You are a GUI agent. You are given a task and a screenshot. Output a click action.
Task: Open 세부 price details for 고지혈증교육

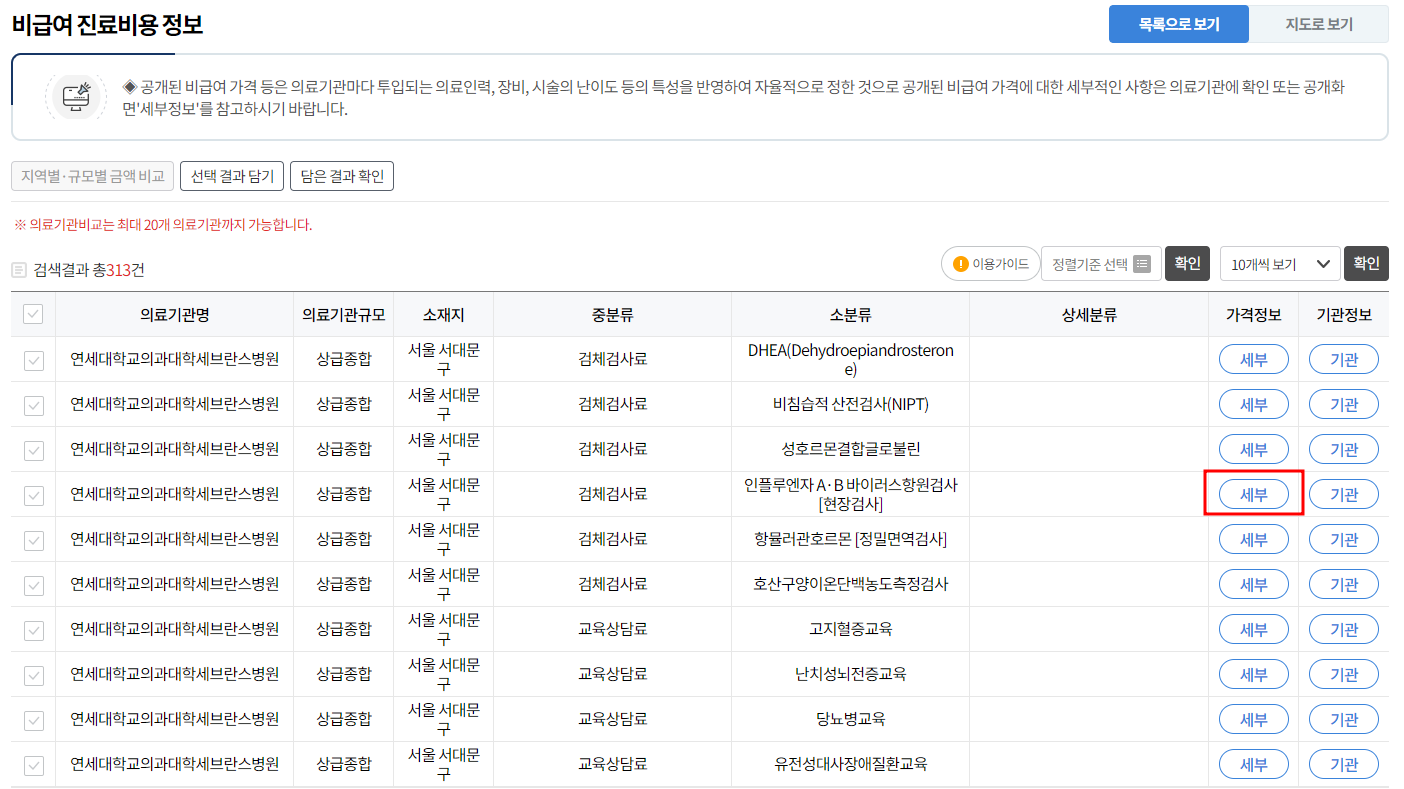tap(1254, 630)
